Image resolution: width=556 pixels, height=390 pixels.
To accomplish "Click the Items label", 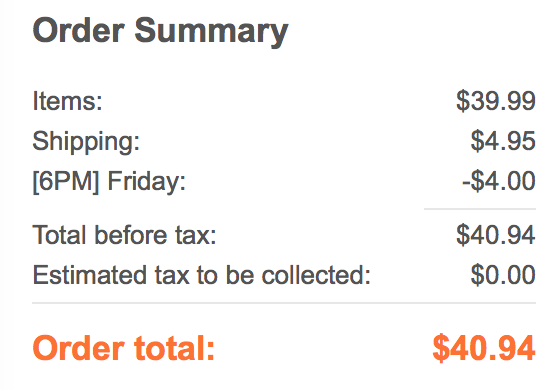I will (x=67, y=101).
